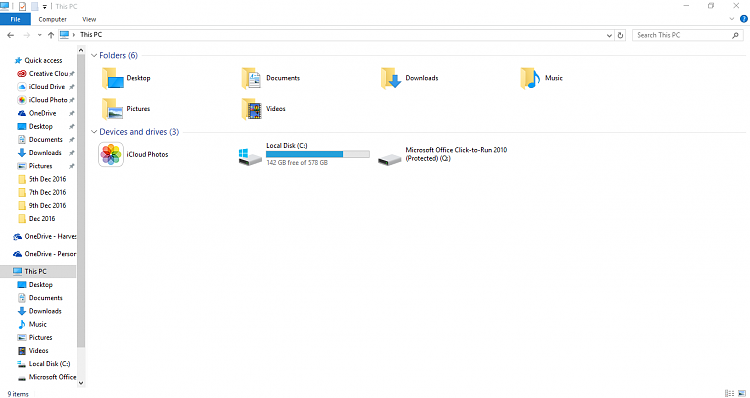Screen dimensions: 750x398
Task: Open the recent locations dropdown arrow
Action: [x=39, y=35]
